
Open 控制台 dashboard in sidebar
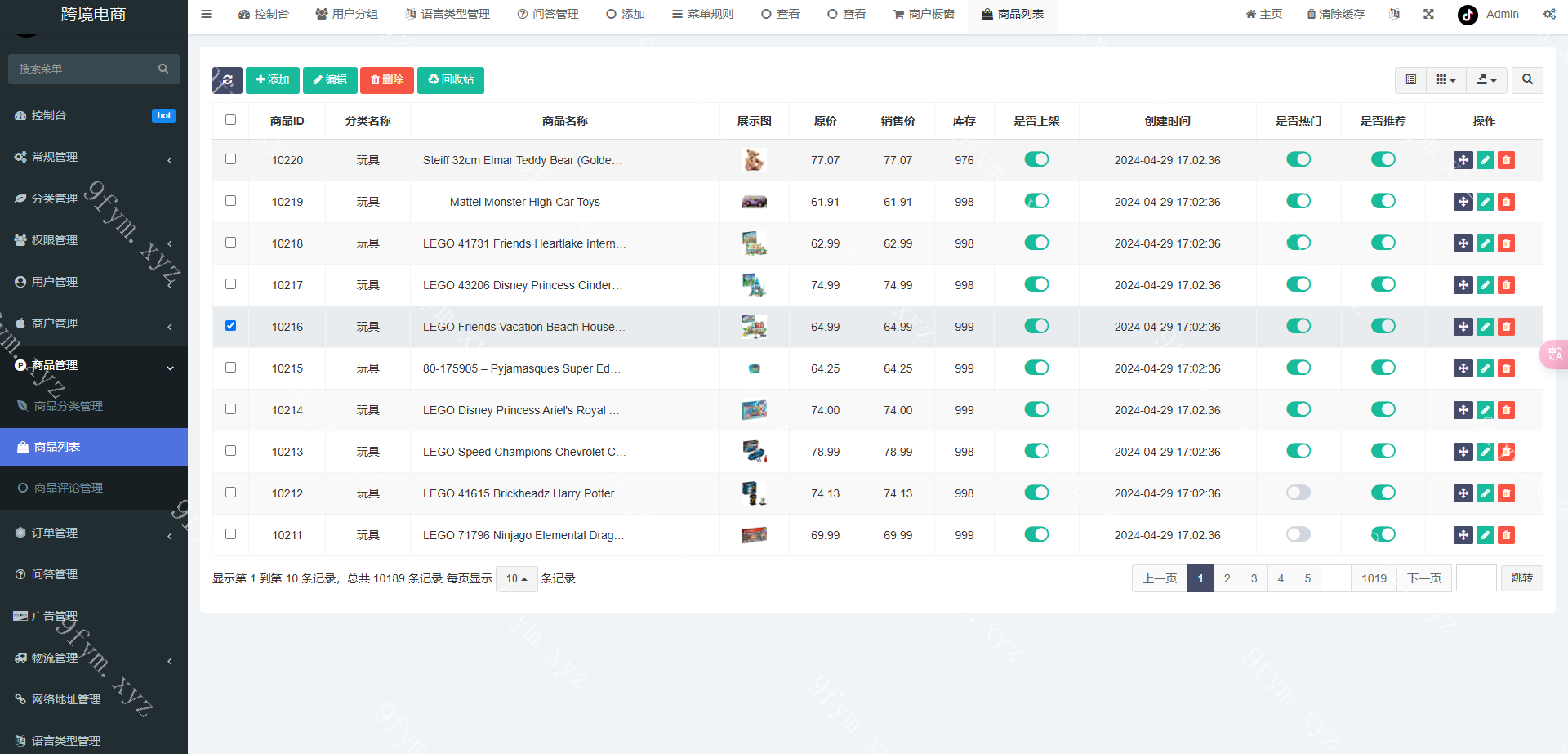94,115
